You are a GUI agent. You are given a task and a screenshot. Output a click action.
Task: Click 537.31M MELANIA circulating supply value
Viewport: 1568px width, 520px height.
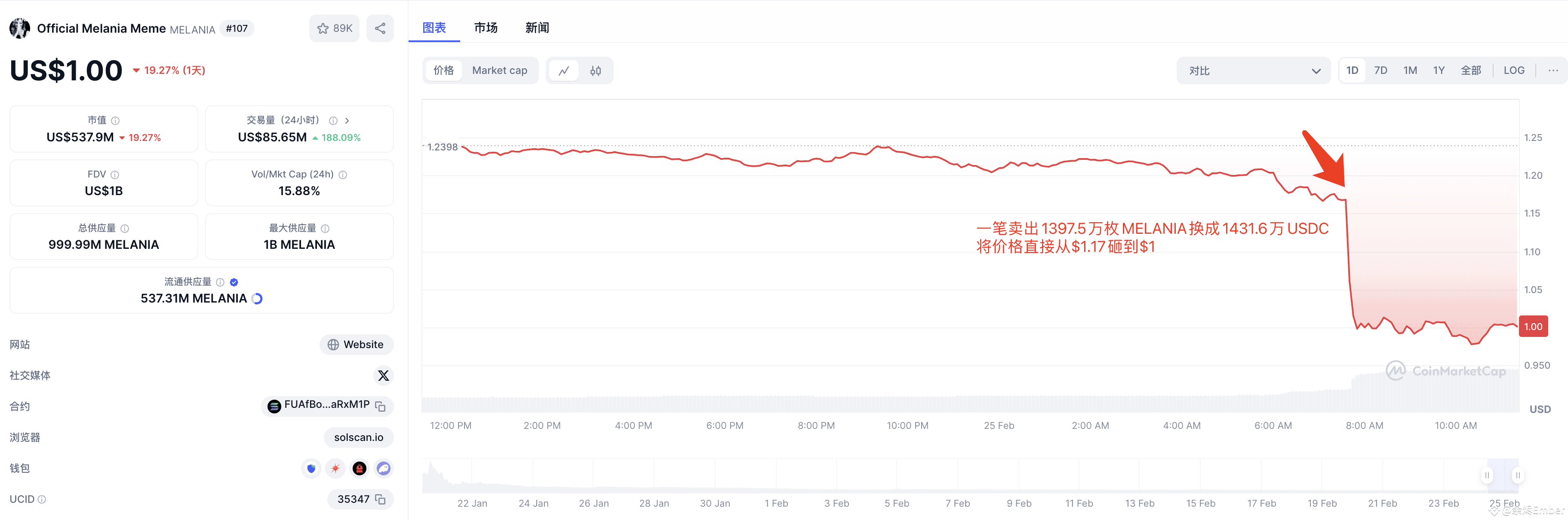[x=194, y=299]
